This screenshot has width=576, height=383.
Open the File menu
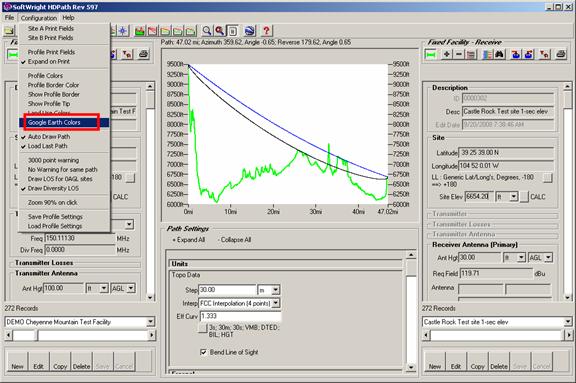[x=9, y=18]
